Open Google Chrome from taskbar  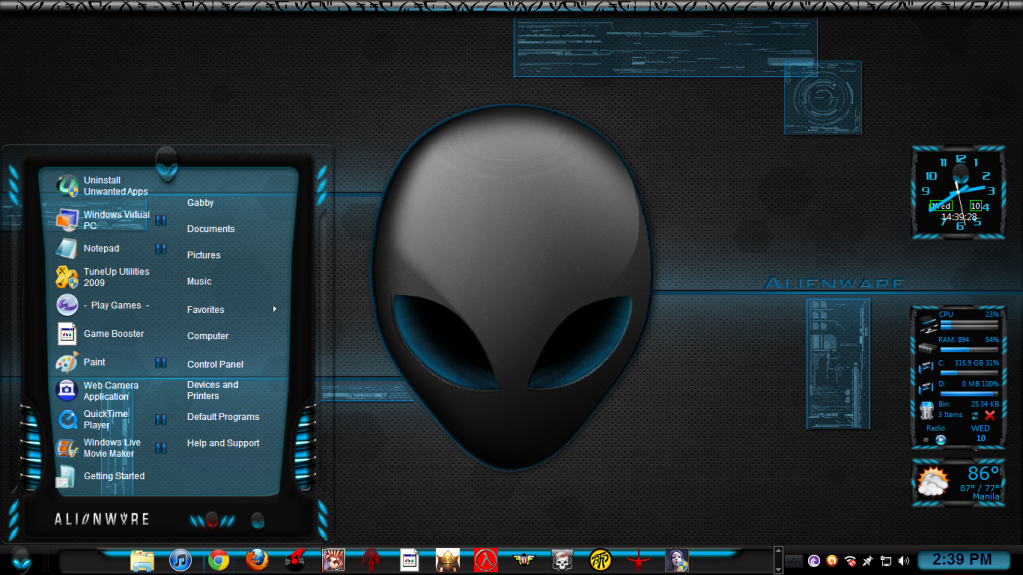click(x=219, y=561)
